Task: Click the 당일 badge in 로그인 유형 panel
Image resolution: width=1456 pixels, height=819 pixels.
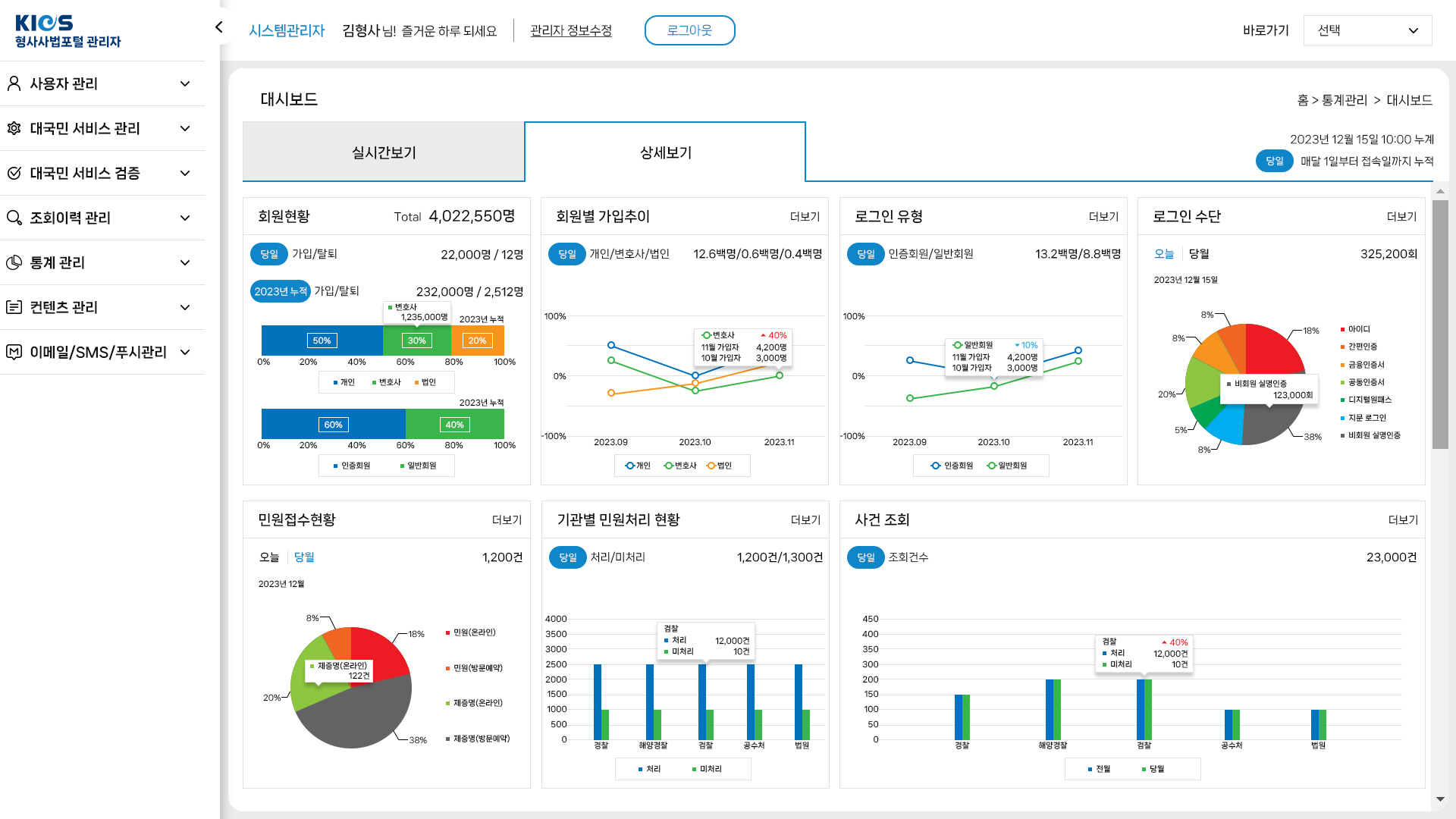Action: pyautogui.click(x=866, y=254)
